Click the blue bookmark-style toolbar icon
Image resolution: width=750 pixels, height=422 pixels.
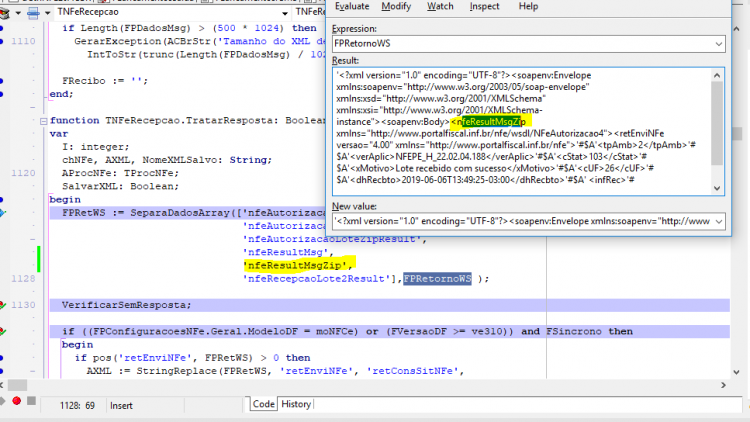[x=33, y=13]
